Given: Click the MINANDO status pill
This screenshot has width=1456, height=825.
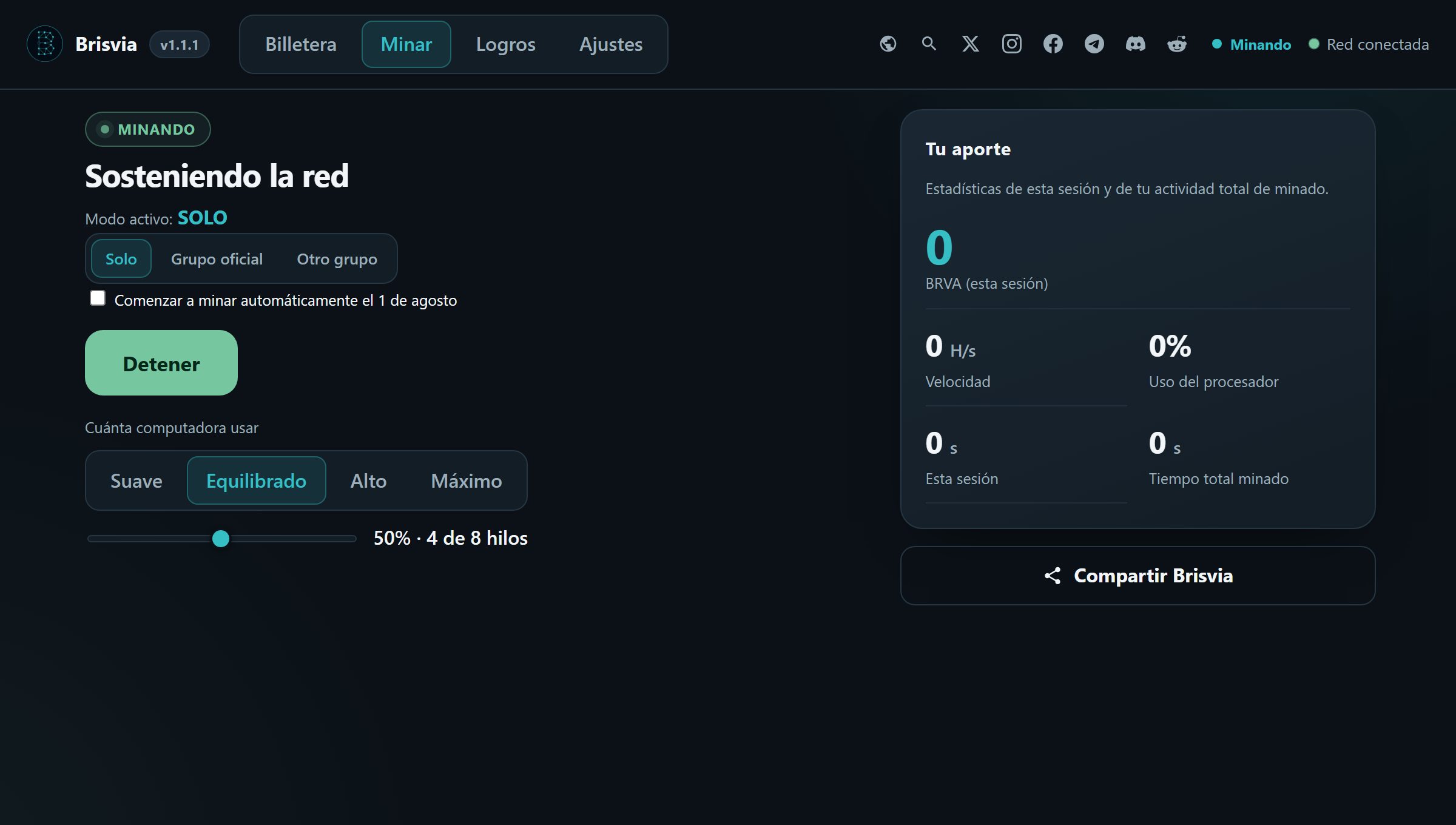Looking at the screenshot, I should coord(148,129).
